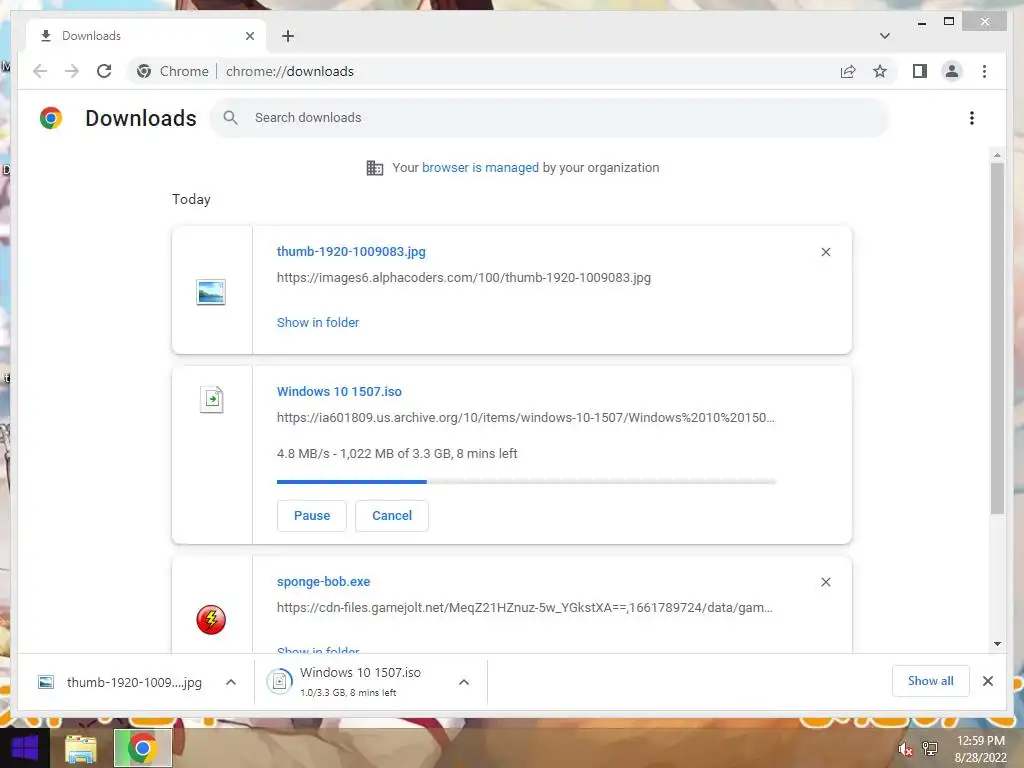The image size is (1024, 768).
Task: Open the thumb-1920-1009083.jpg file link
Action: click(x=351, y=251)
